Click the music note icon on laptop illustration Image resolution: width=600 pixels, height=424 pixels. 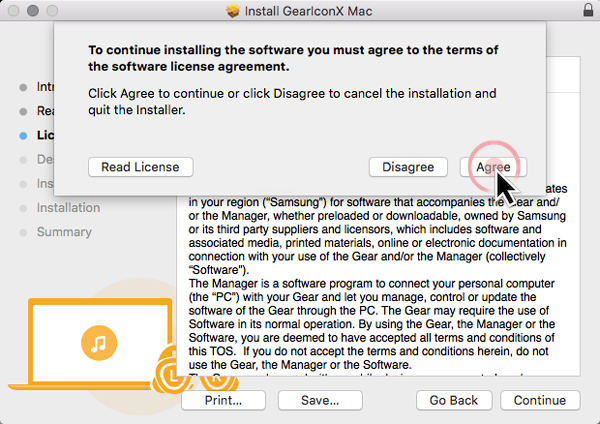click(99, 343)
